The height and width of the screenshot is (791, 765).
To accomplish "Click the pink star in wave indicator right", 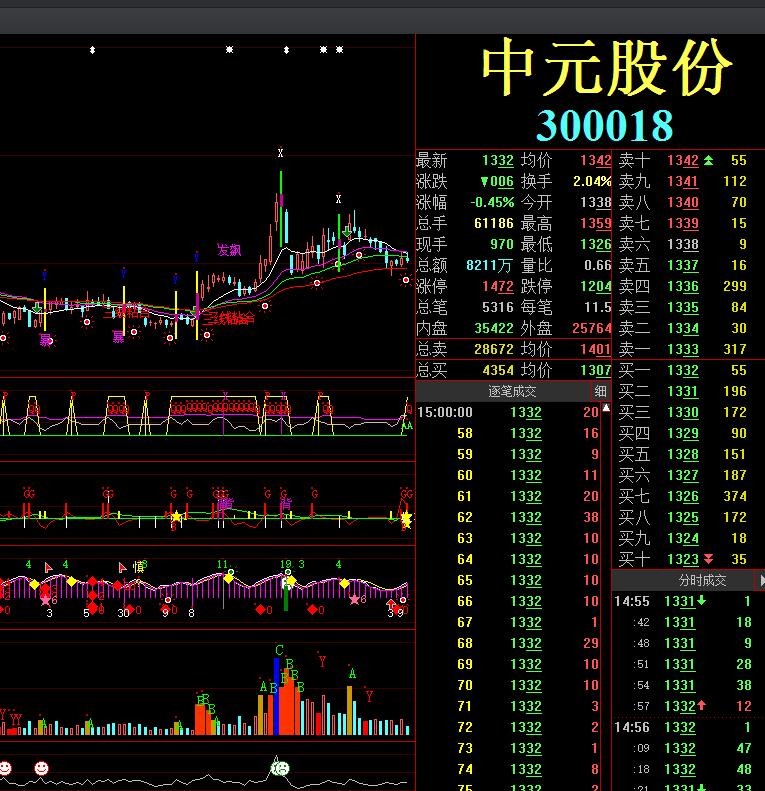I will pos(355,599).
